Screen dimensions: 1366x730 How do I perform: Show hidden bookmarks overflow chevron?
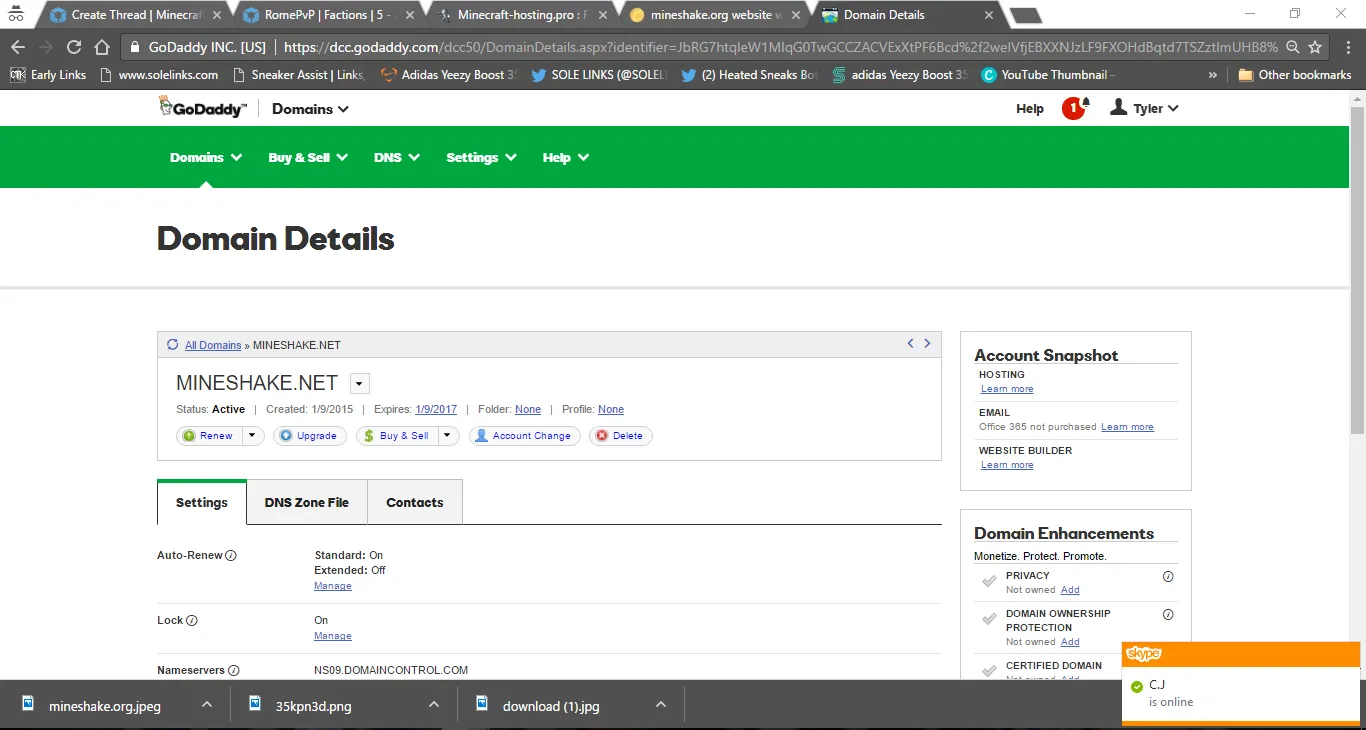(x=1213, y=75)
